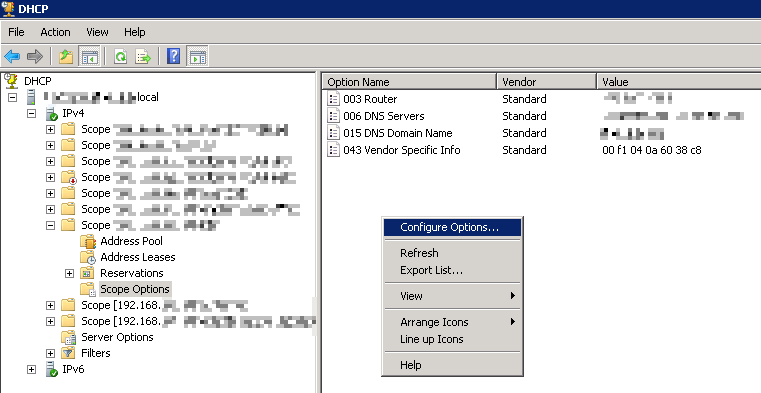The width and height of the screenshot is (761, 393).
Task: Open the Help menu in the menu bar
Action: (x=134, y=32)
